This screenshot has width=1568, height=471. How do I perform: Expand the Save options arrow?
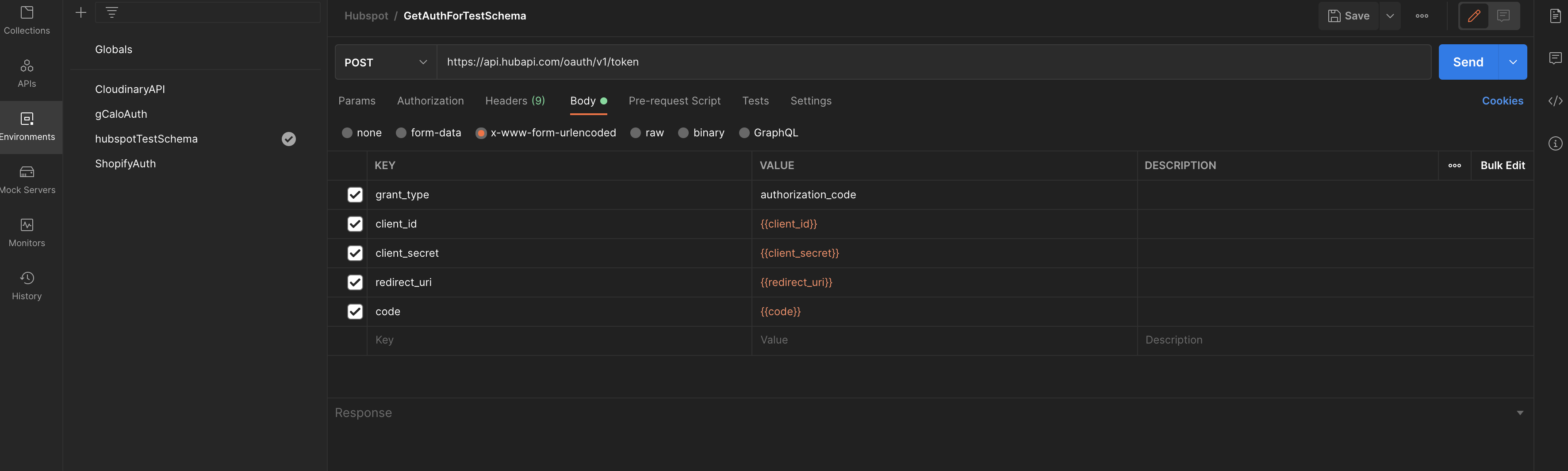[1390, 16]
